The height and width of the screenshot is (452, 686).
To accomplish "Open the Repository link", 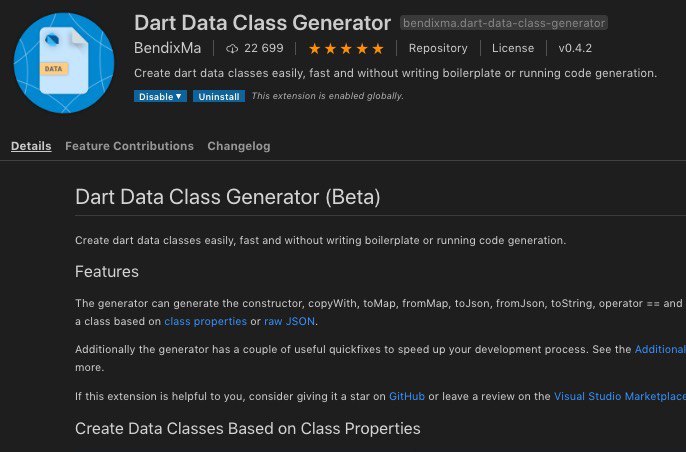I will [438, 48].
